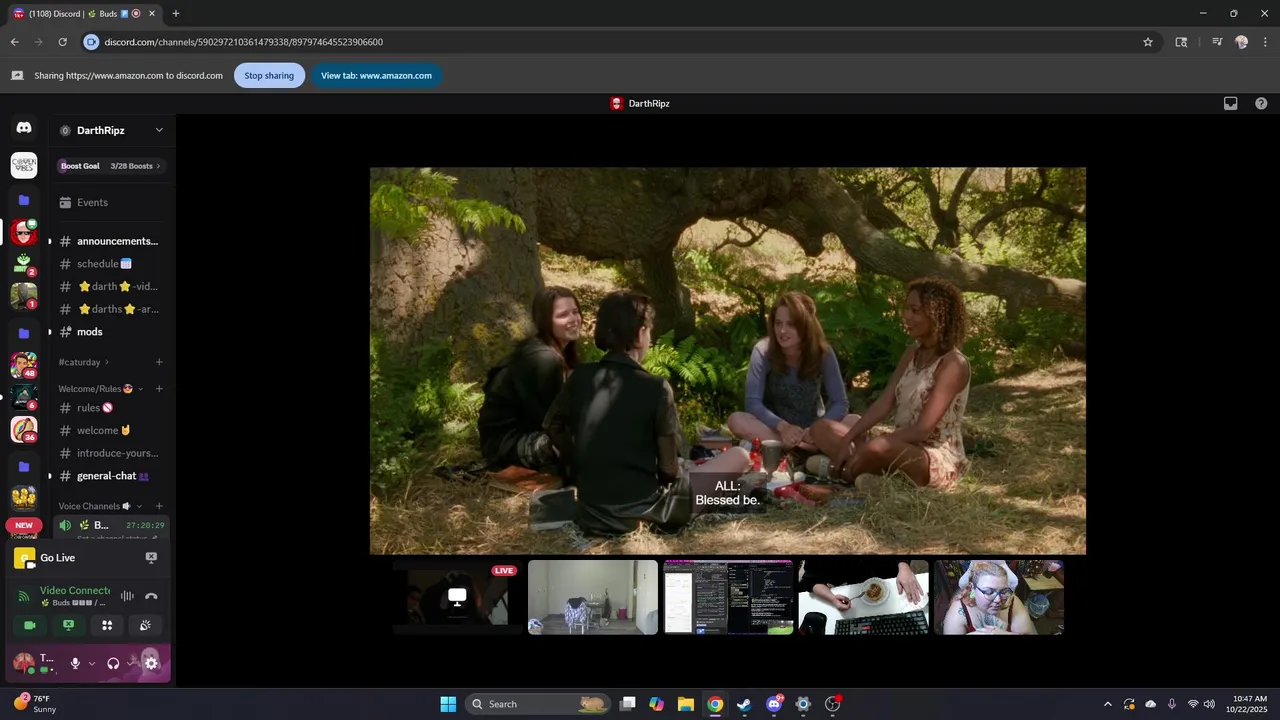Open Discord help question mark icon
This screenshot has height=720, width=1280.
click(x=1261, y=103)
